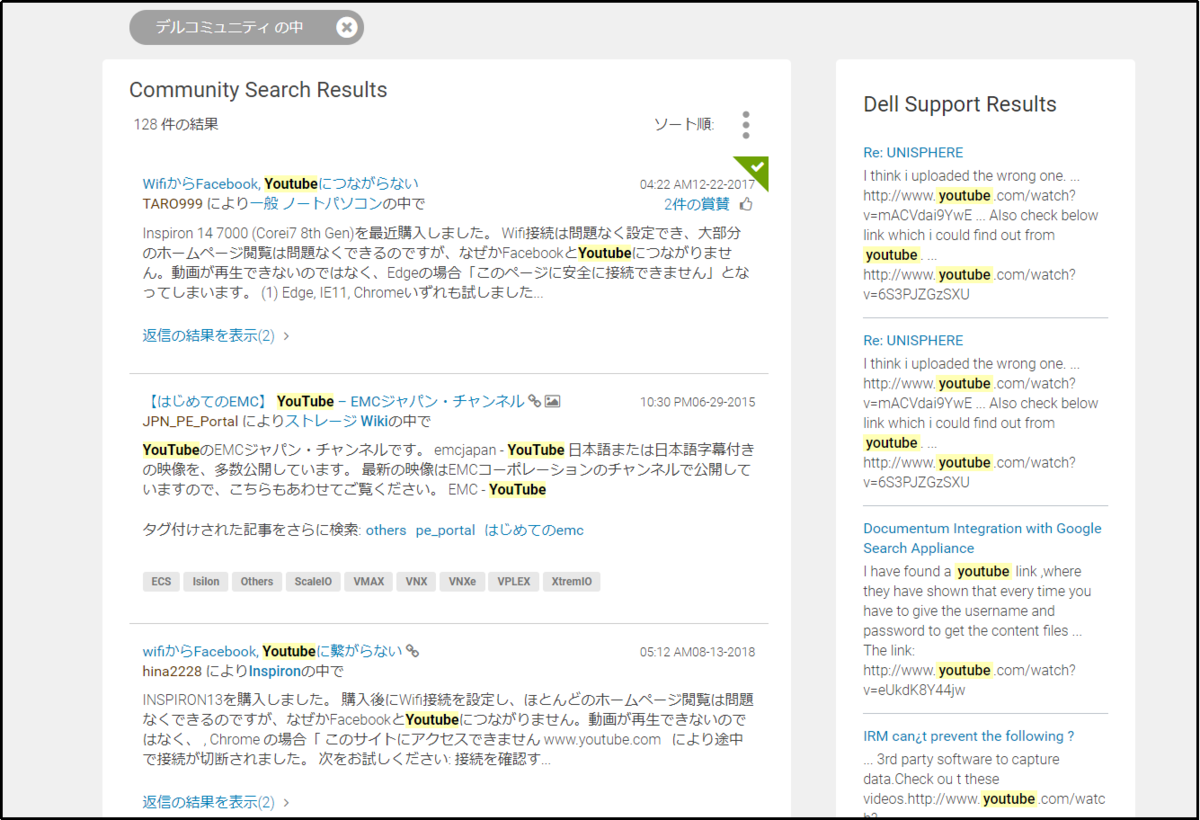1200x820 pixels.
Task: Open the sort order three-dot menu
Action: pos(746,125)
